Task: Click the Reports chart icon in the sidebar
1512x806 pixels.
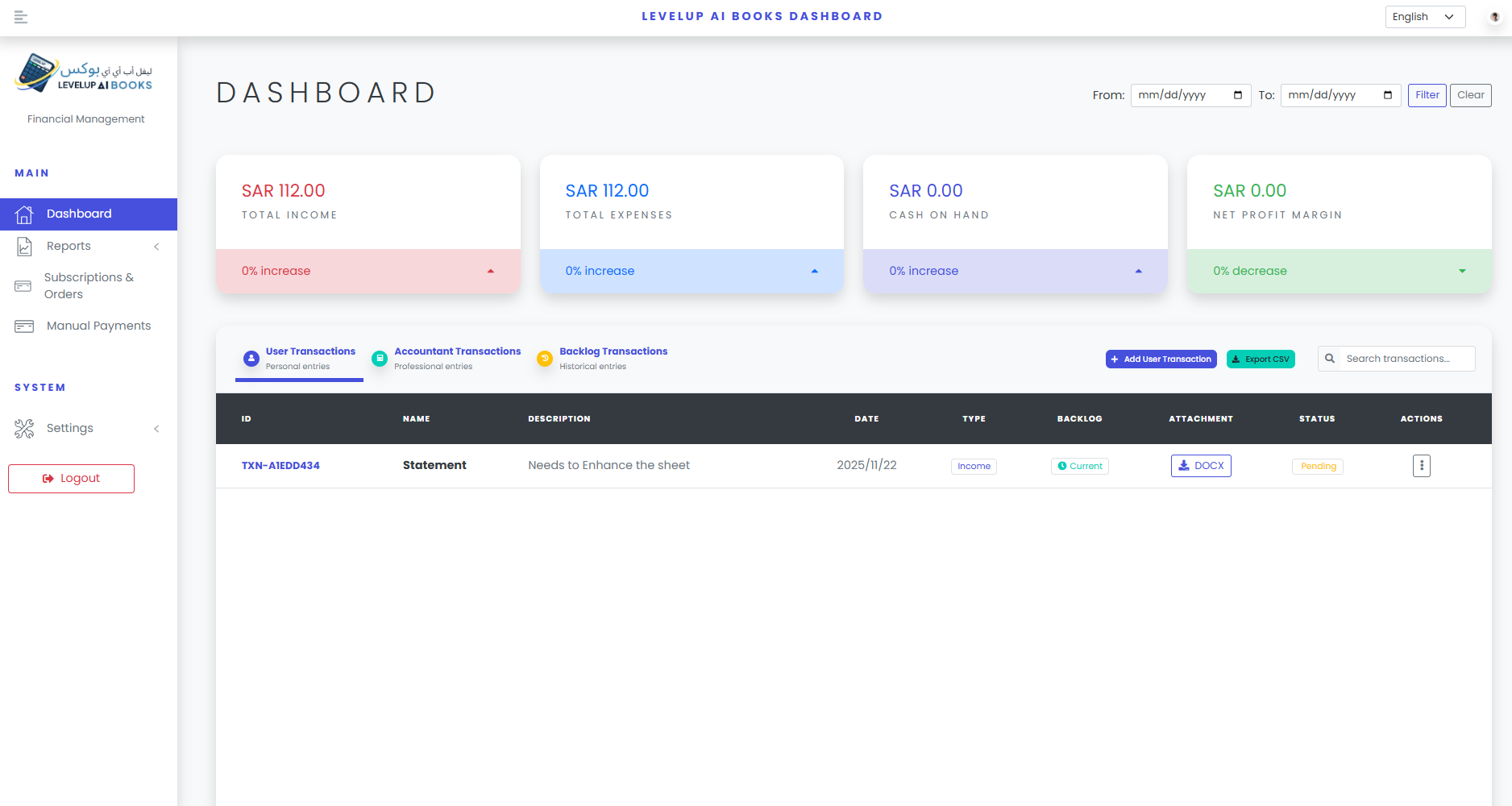Action: 24,247
